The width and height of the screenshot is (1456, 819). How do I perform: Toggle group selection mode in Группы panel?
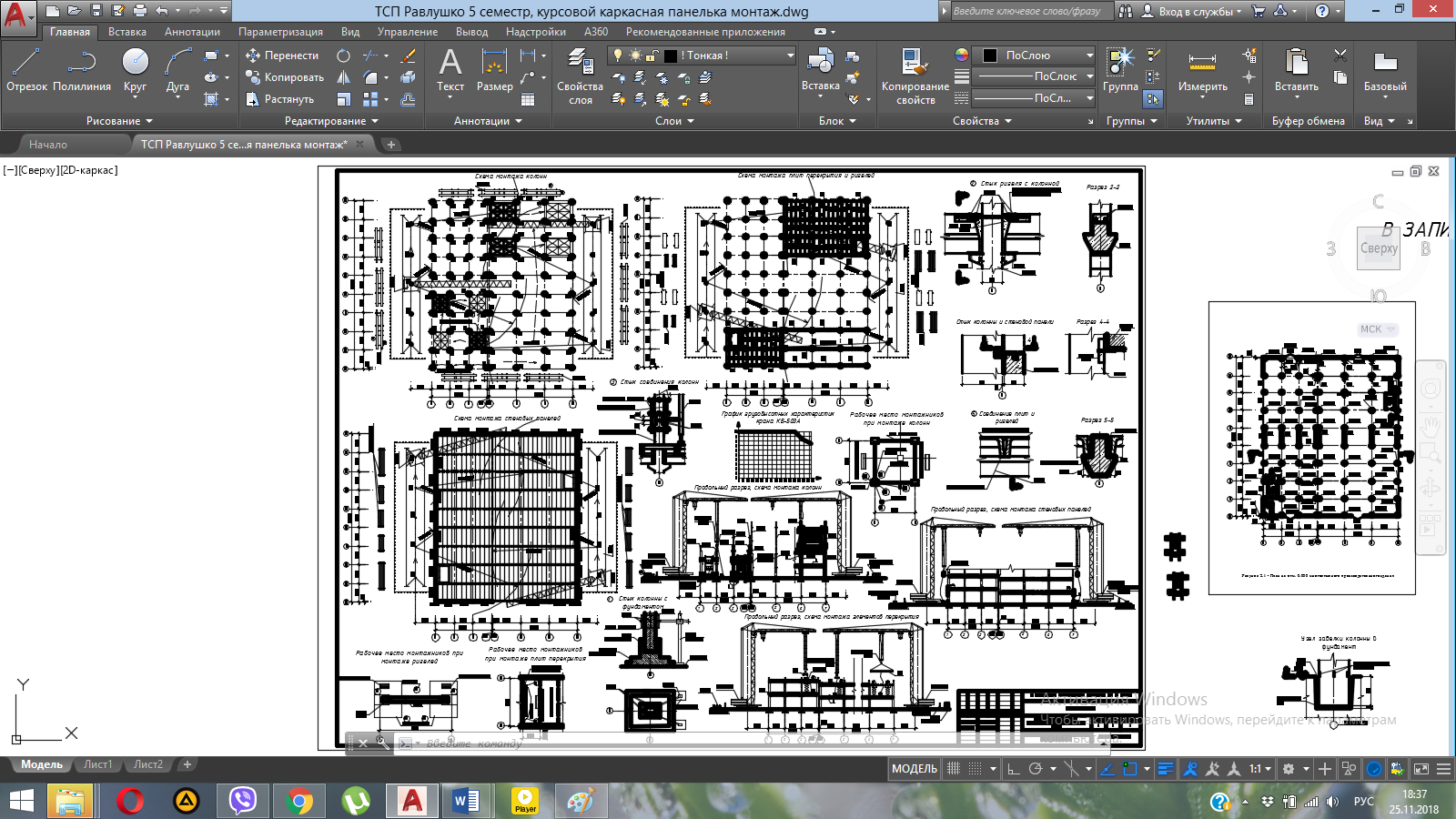[x=1153, y=99]
